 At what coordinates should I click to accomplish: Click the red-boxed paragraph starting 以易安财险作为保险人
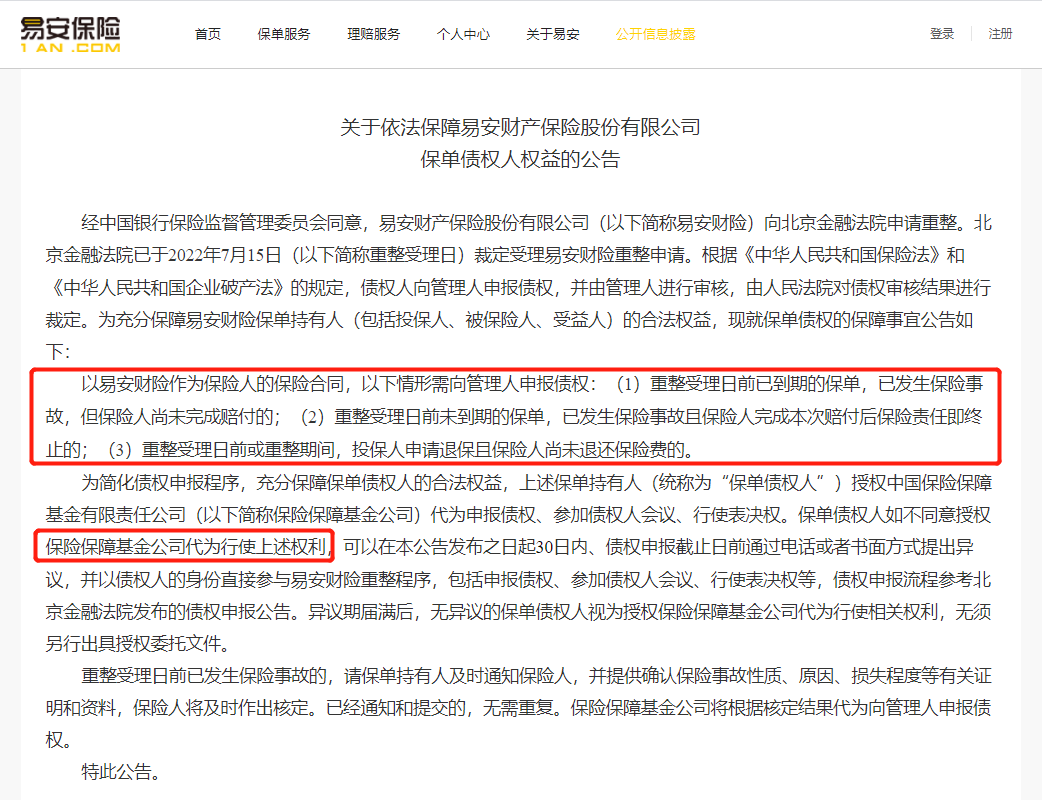click(515, 415)
